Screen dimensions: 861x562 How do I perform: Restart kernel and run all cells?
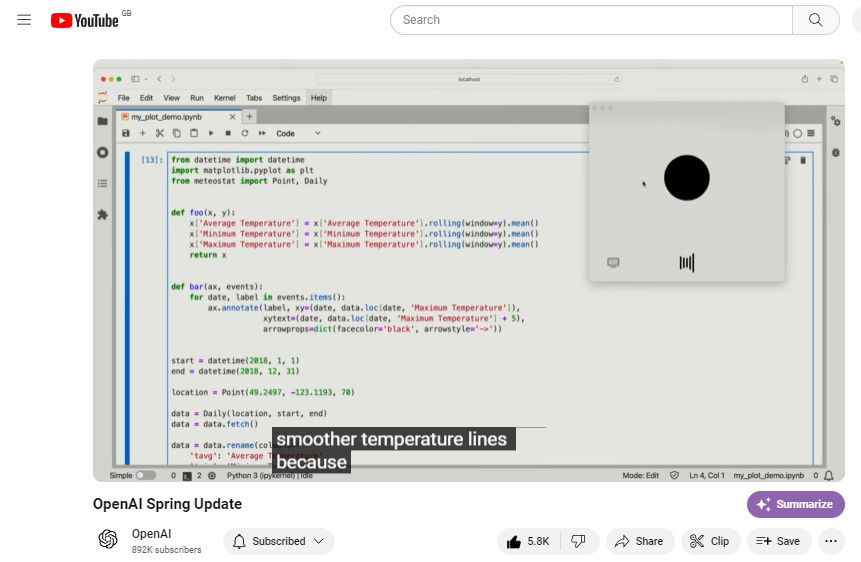pos(262,133)
